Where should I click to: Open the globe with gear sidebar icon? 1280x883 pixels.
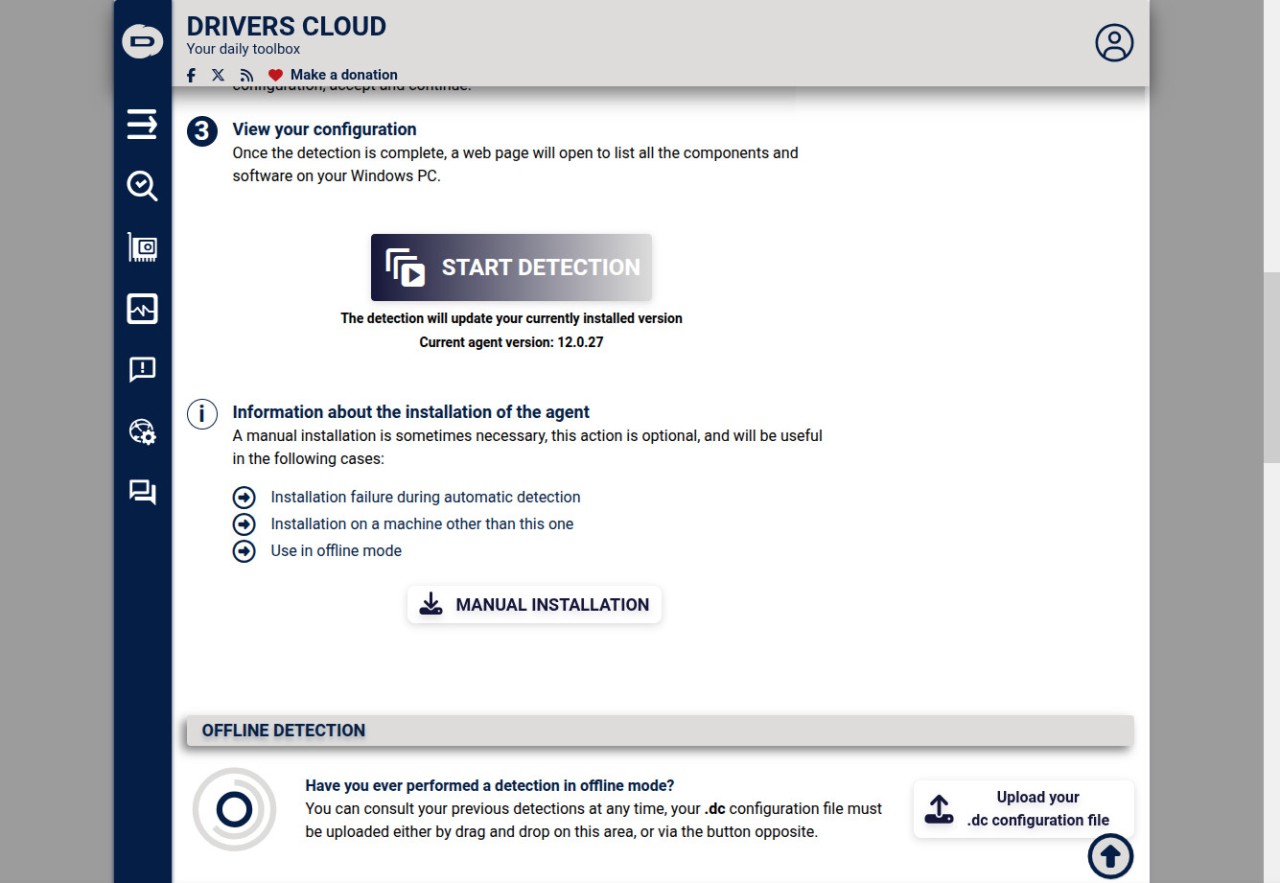142,431
